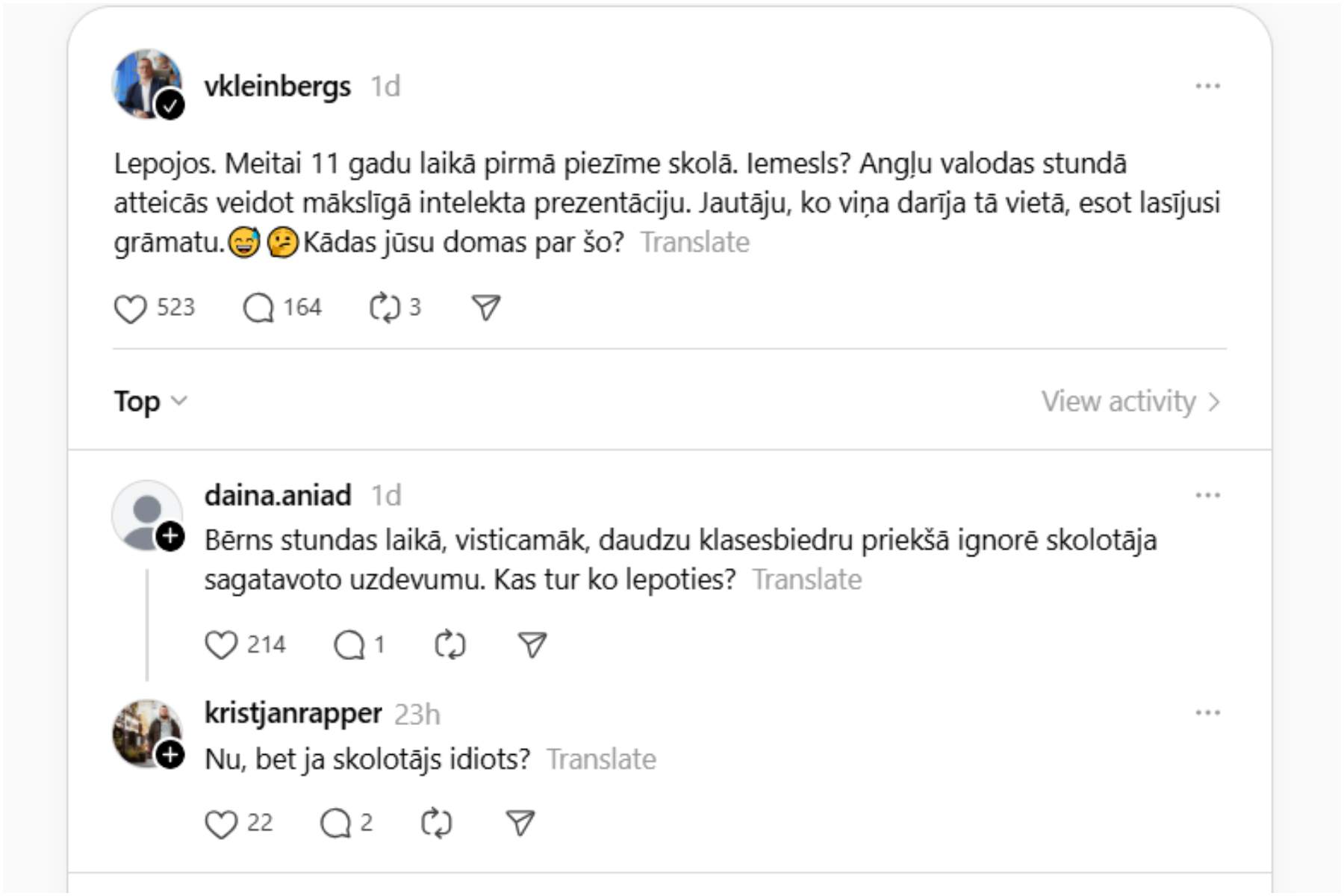The image size is (1344, 896).
Task: Like kristjanrapper's reply
Action: coord(221,824)
